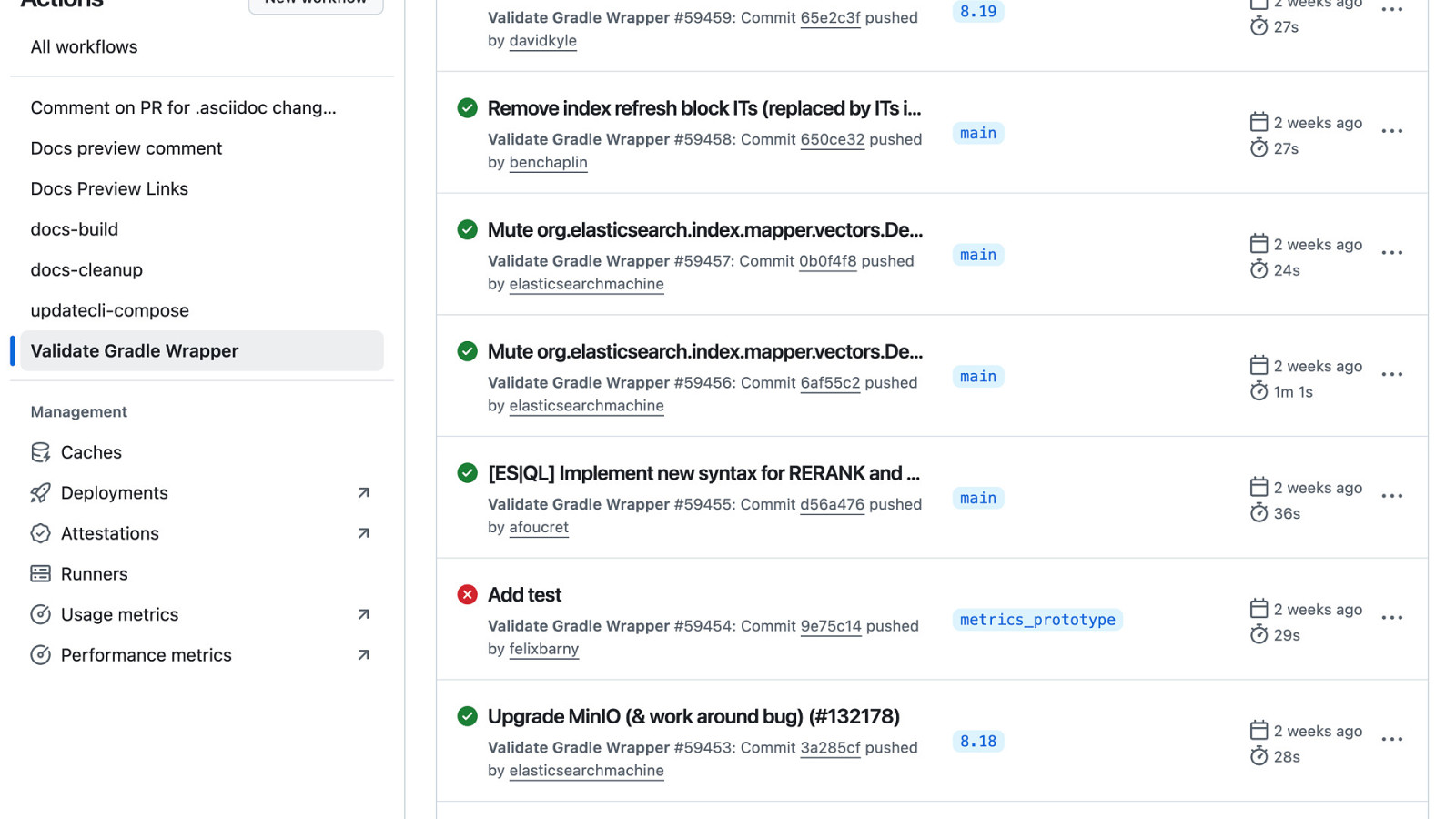Open Deployments external link arrow
The image size is (1456, 819).
363,493
